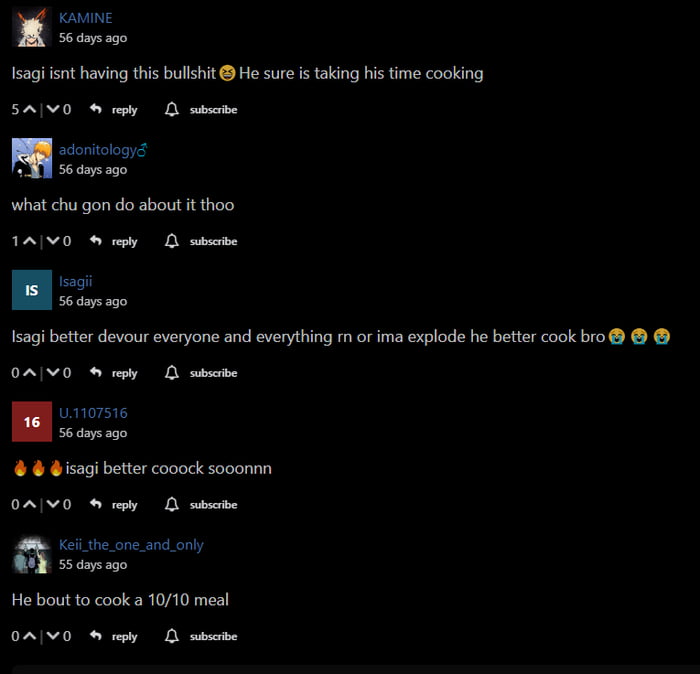Screen dimensions: 700x674
Task: Downvote Isagii's comment
Action: (53, 372)
